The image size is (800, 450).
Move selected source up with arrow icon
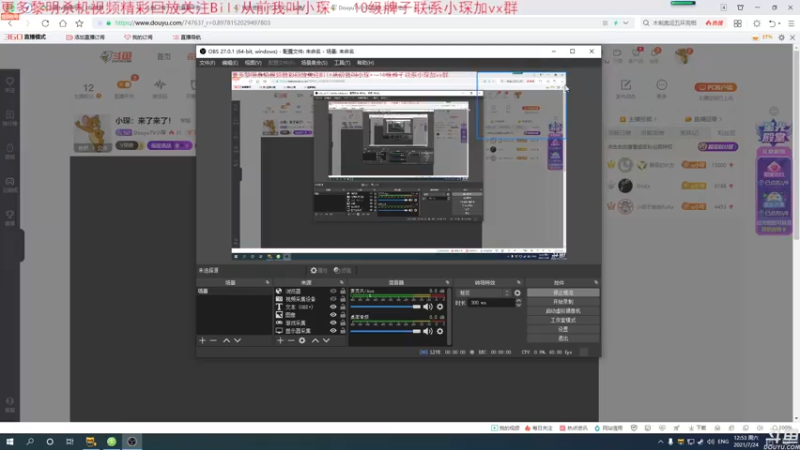[x=315, y=340]
